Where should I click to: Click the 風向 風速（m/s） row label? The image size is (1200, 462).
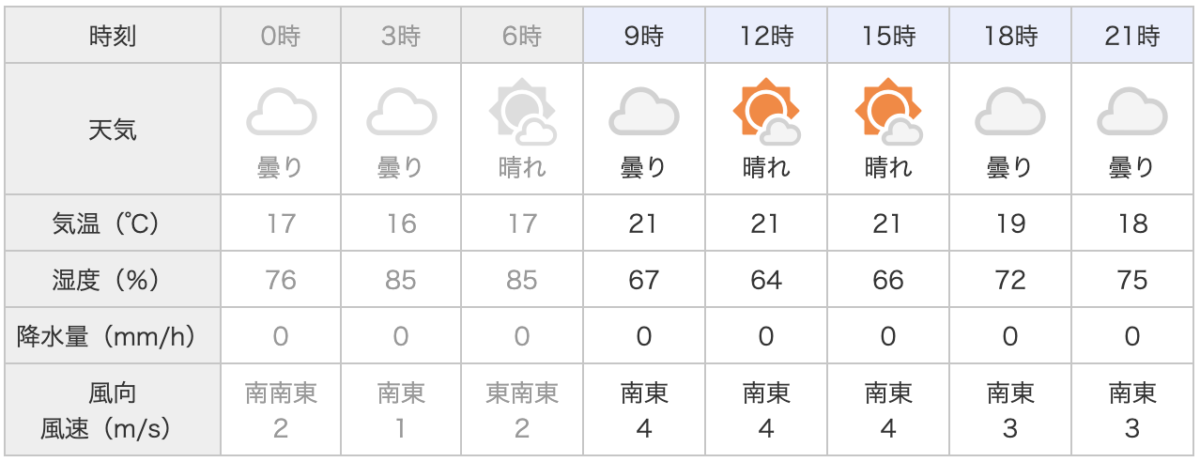point(112,411)
